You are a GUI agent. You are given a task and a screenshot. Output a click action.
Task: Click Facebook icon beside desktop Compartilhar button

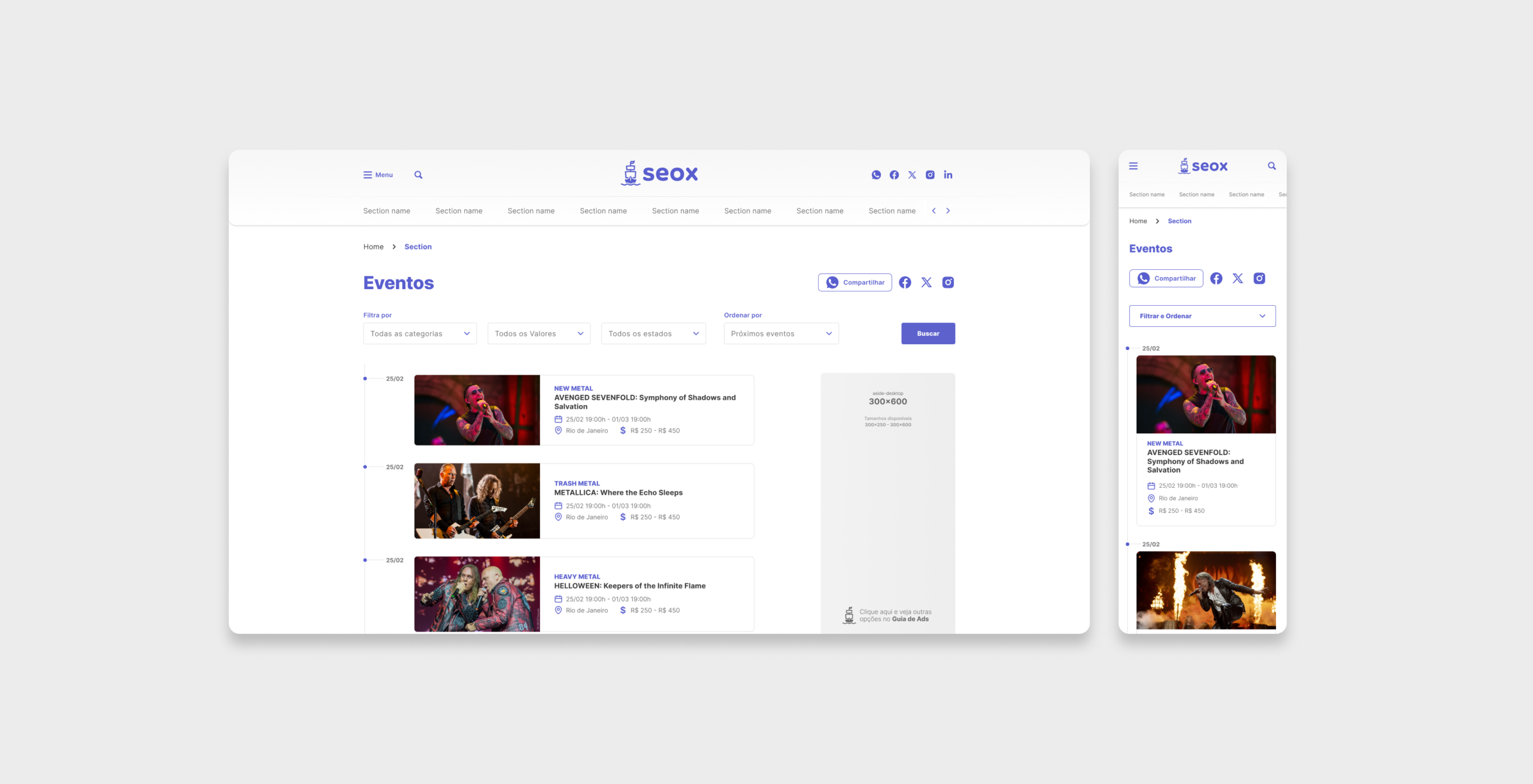pyautogui.click(x=905, y=282)
